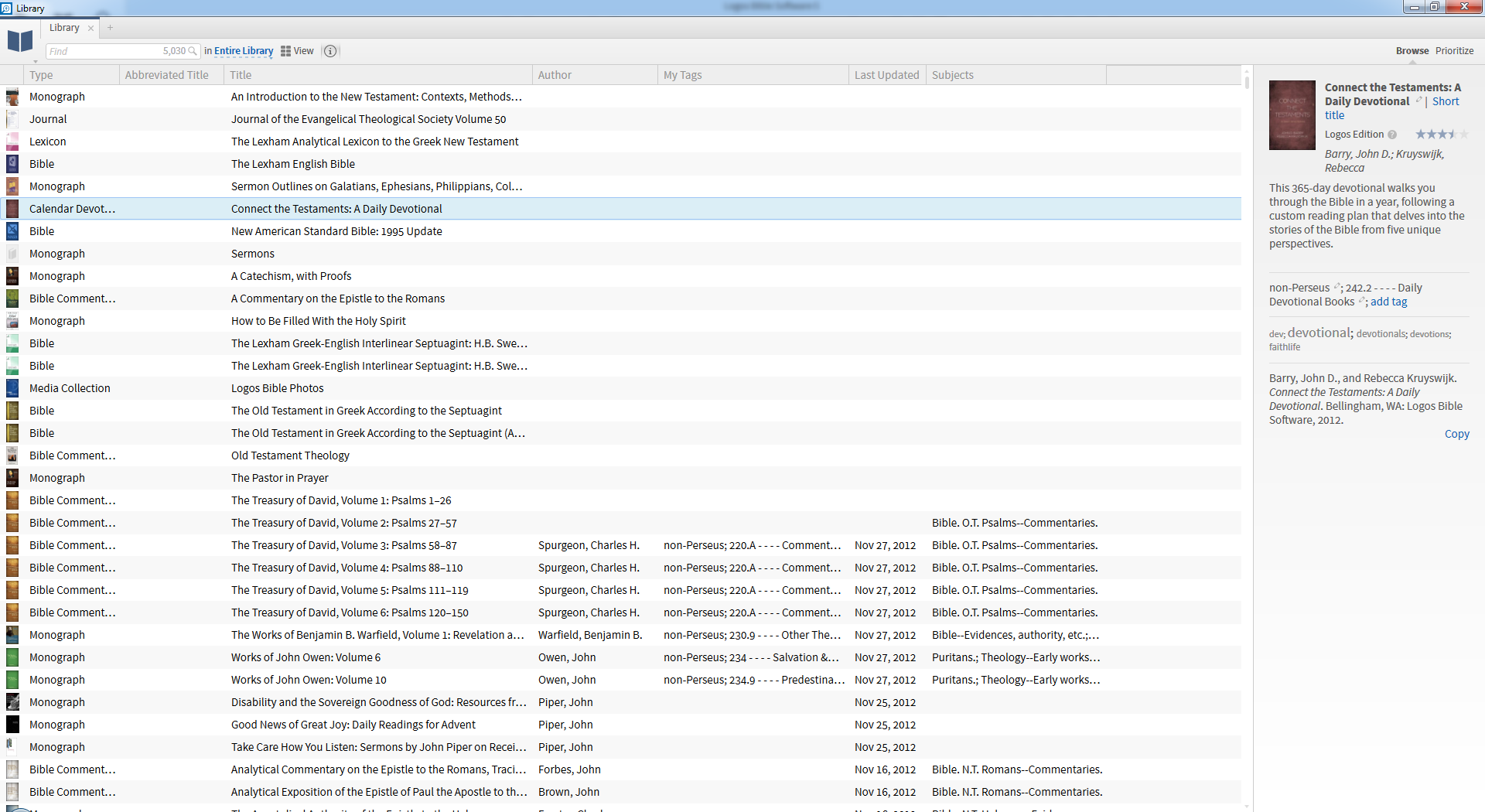This screenshot has height=812, width=1485.
Task: Click the 'Warfield, Benjamin B.' author cell
Action: 590,635
